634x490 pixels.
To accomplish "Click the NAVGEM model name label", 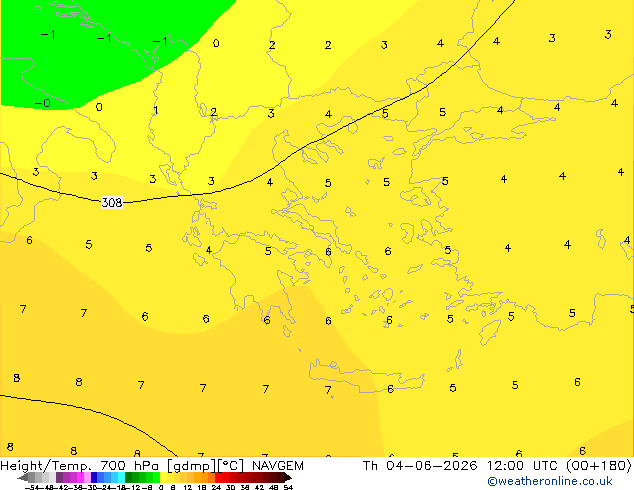I will [x=278, y=466].
